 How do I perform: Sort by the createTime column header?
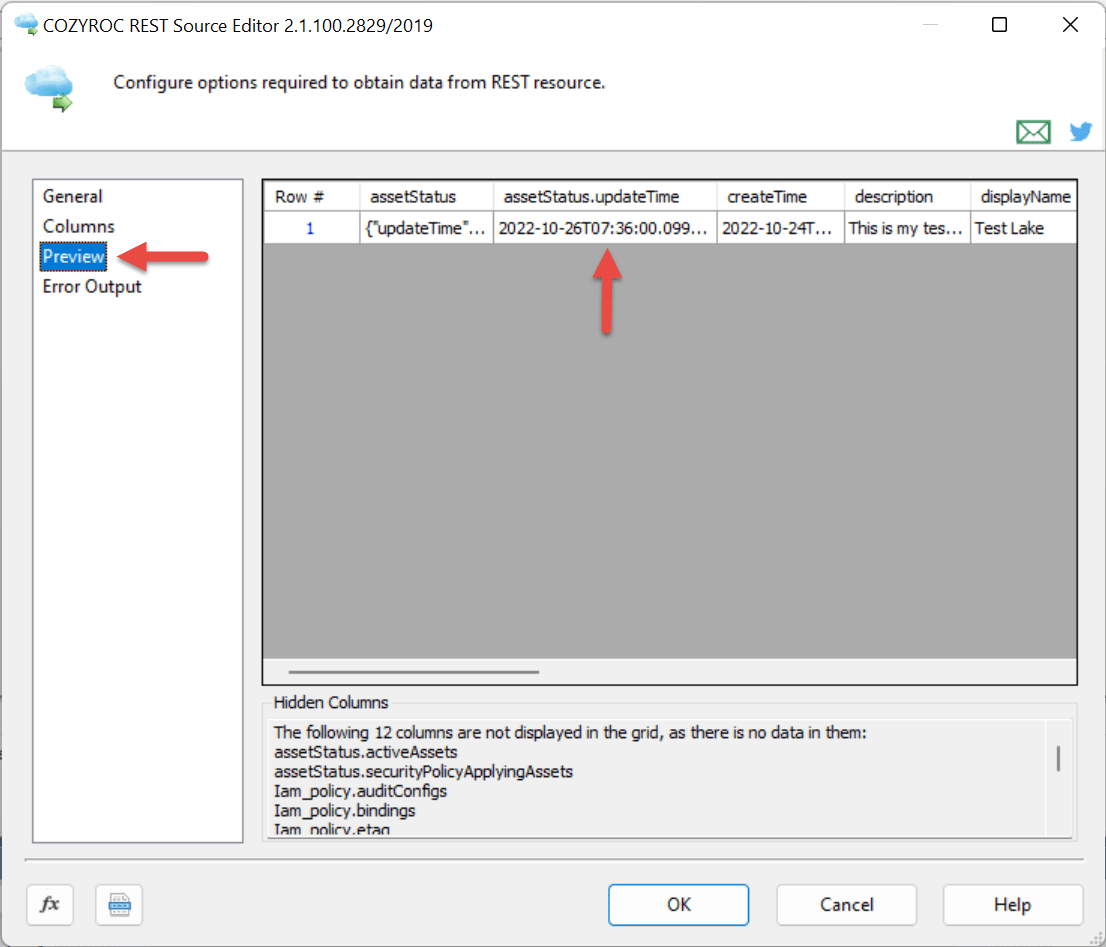tap(780, 197)
